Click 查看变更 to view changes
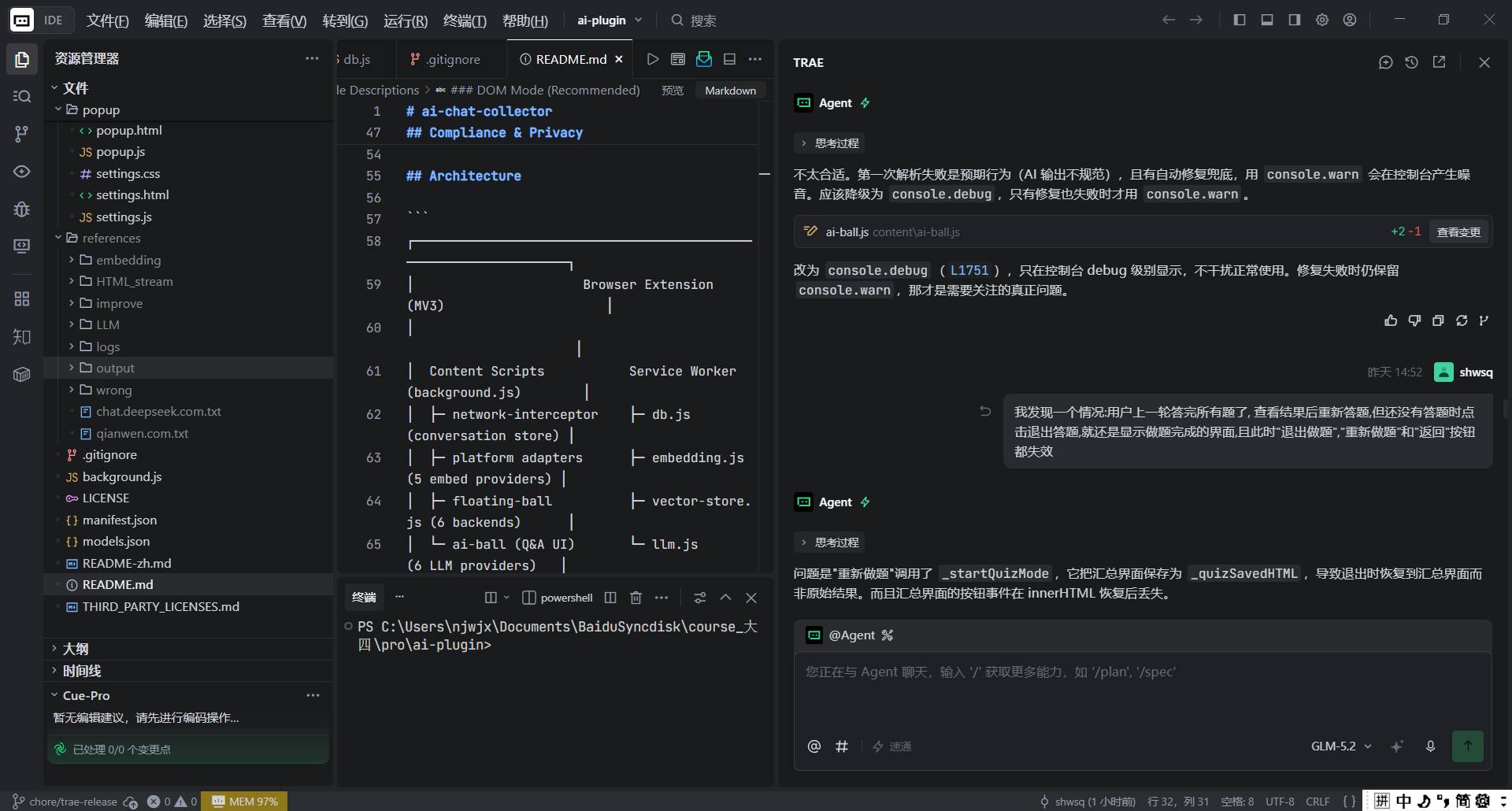The image size is (1512, 811). coord(1458,232)
